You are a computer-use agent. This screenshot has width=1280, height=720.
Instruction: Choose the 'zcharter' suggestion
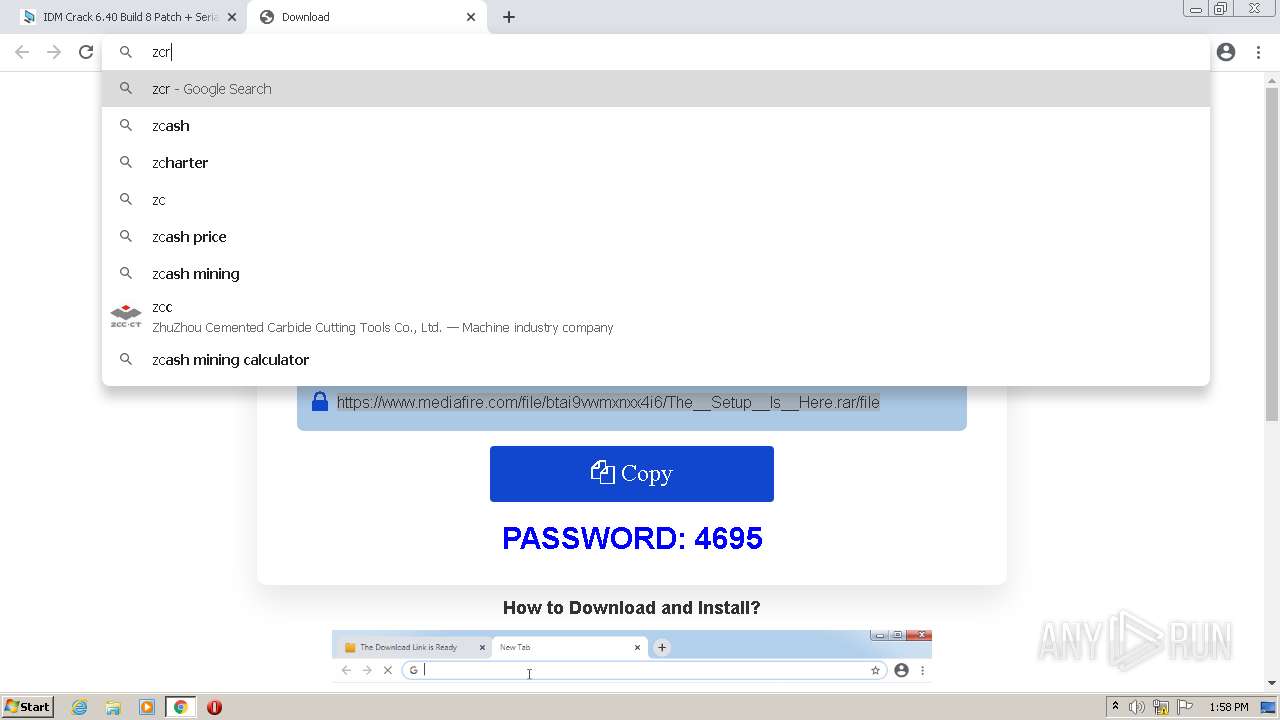click(655, 163)
